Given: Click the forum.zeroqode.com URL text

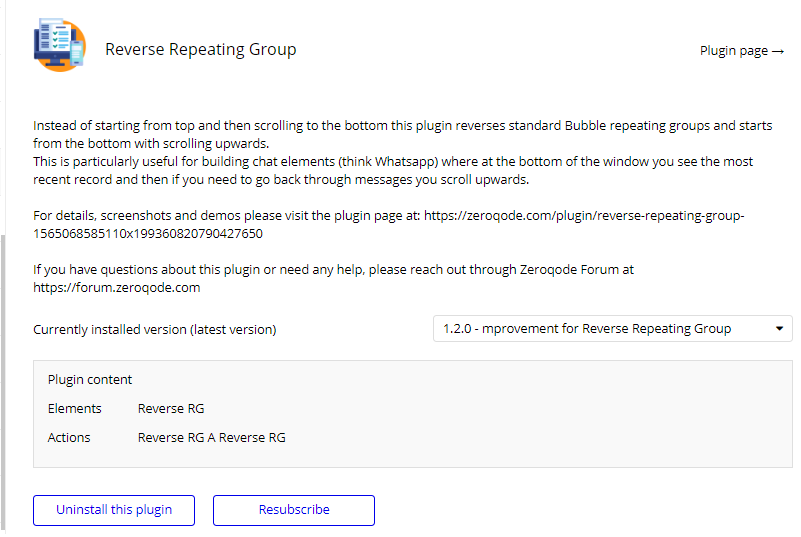Looking at the screenshot, I should click(116, 287).
